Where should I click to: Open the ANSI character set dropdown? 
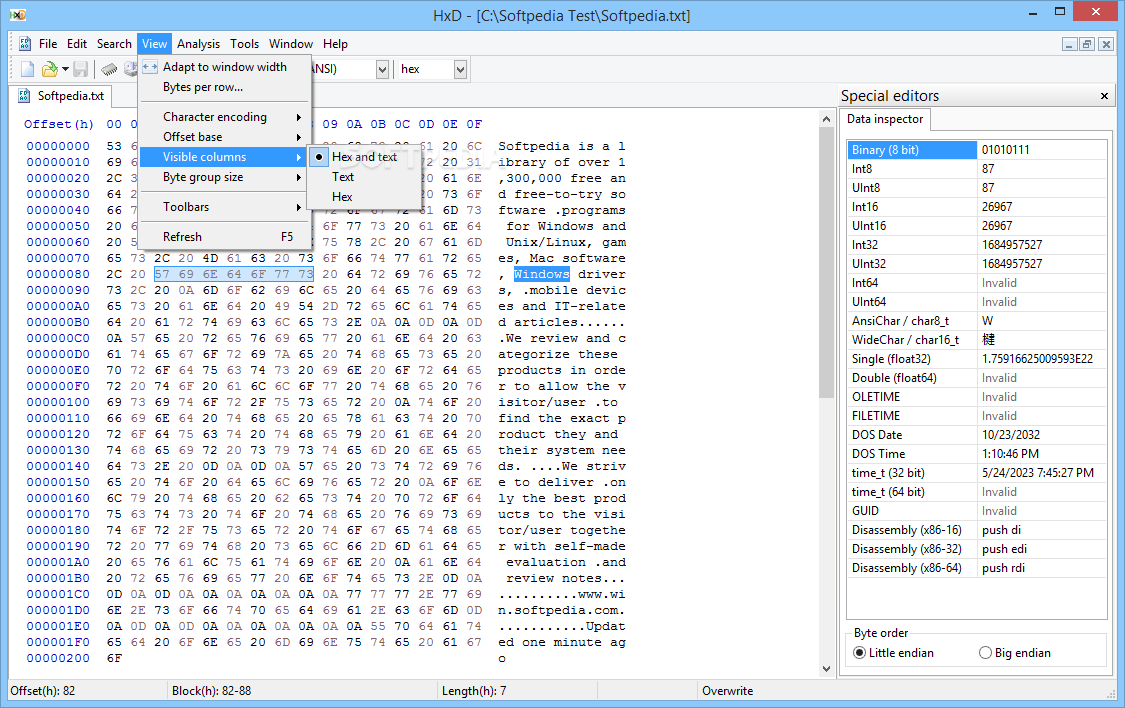(382, 70)
